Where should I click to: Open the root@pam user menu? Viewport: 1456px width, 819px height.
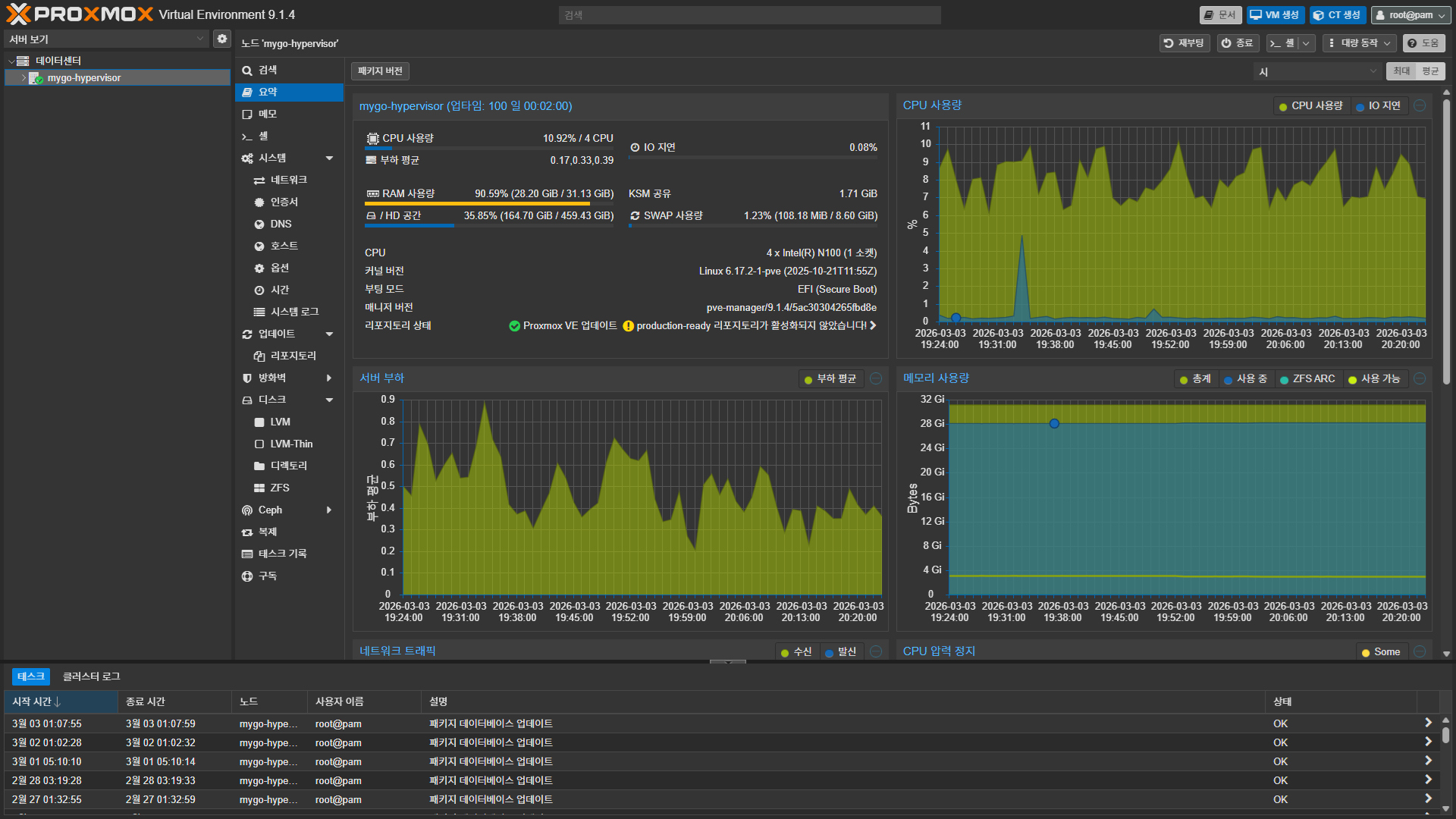[1410, 14]
